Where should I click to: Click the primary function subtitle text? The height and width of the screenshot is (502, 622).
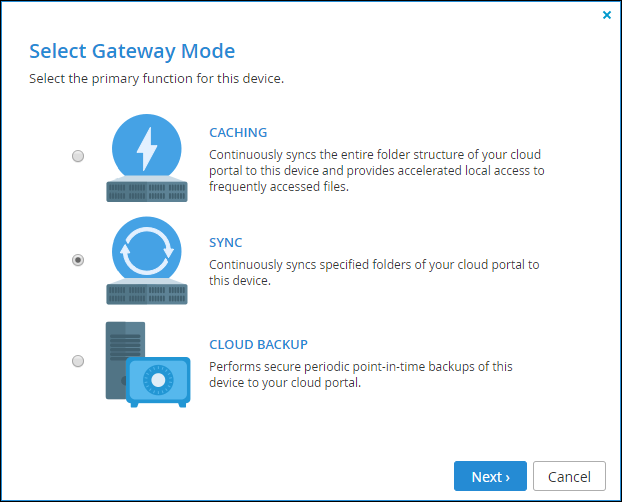[157, 79]
